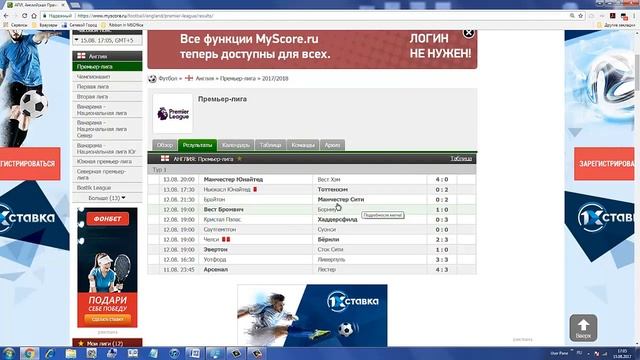This screenshot has width=640, height=360.
Task: Open the Другие закладки folder
Action: [x=616, y=25]
